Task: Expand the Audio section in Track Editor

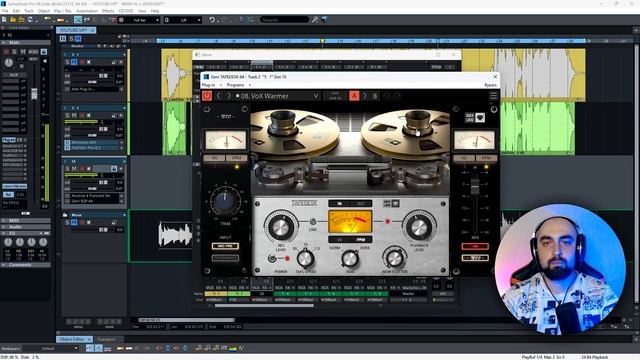Action: (4, 227)
